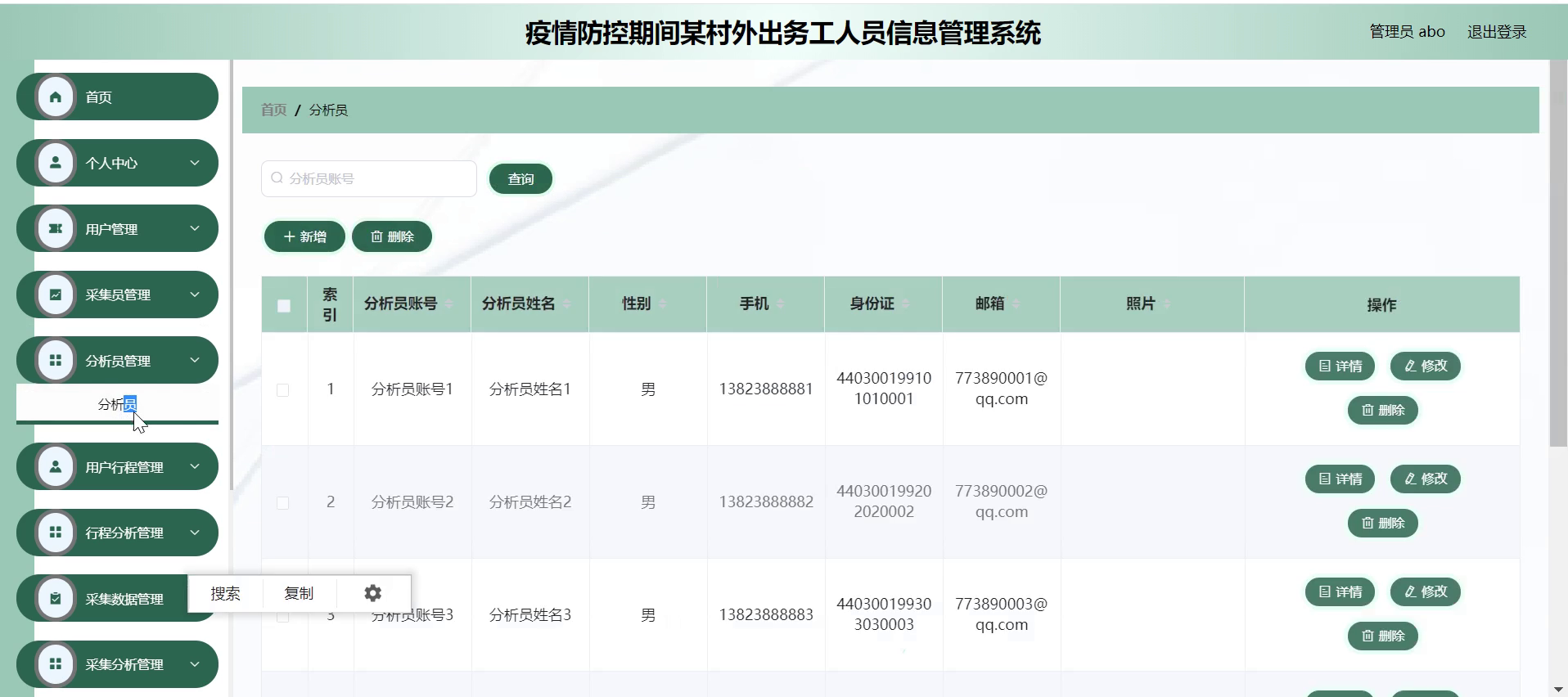Choose 复制 in the selection popup

pyautogui.click(x=299, y=593)
